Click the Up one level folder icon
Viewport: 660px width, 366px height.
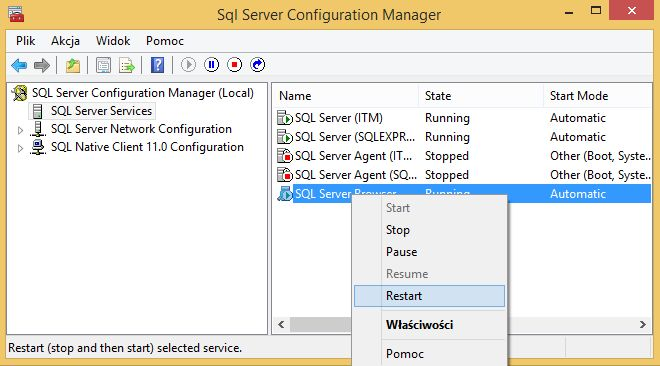[73, 65]
